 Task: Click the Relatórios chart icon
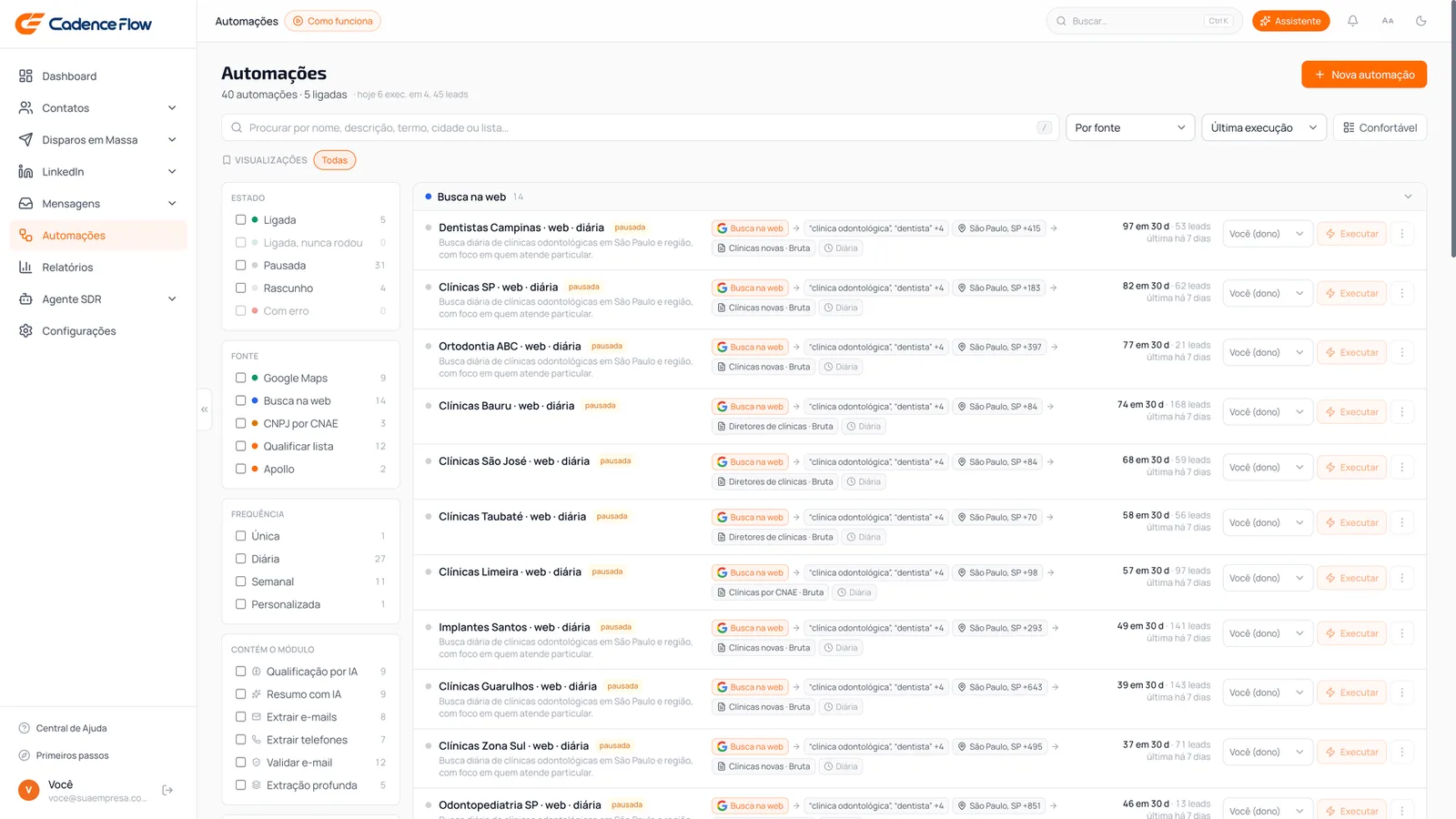(25, 268)
